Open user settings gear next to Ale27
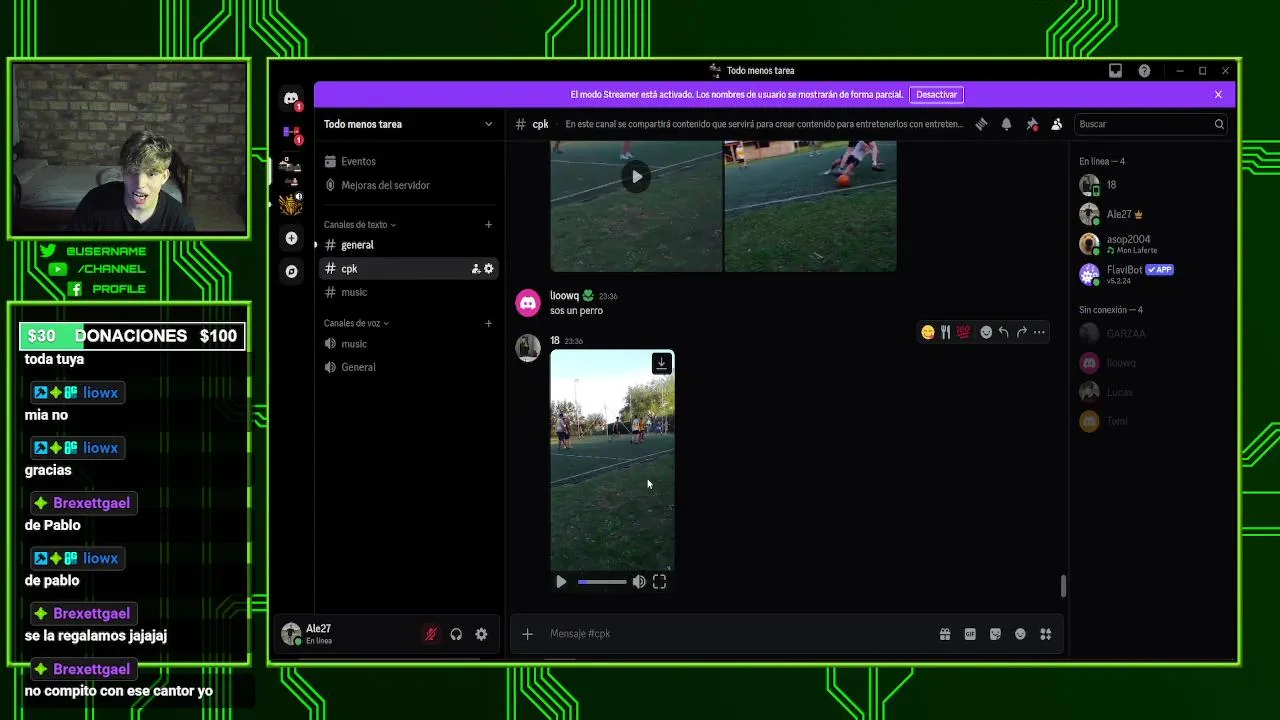 481,634
